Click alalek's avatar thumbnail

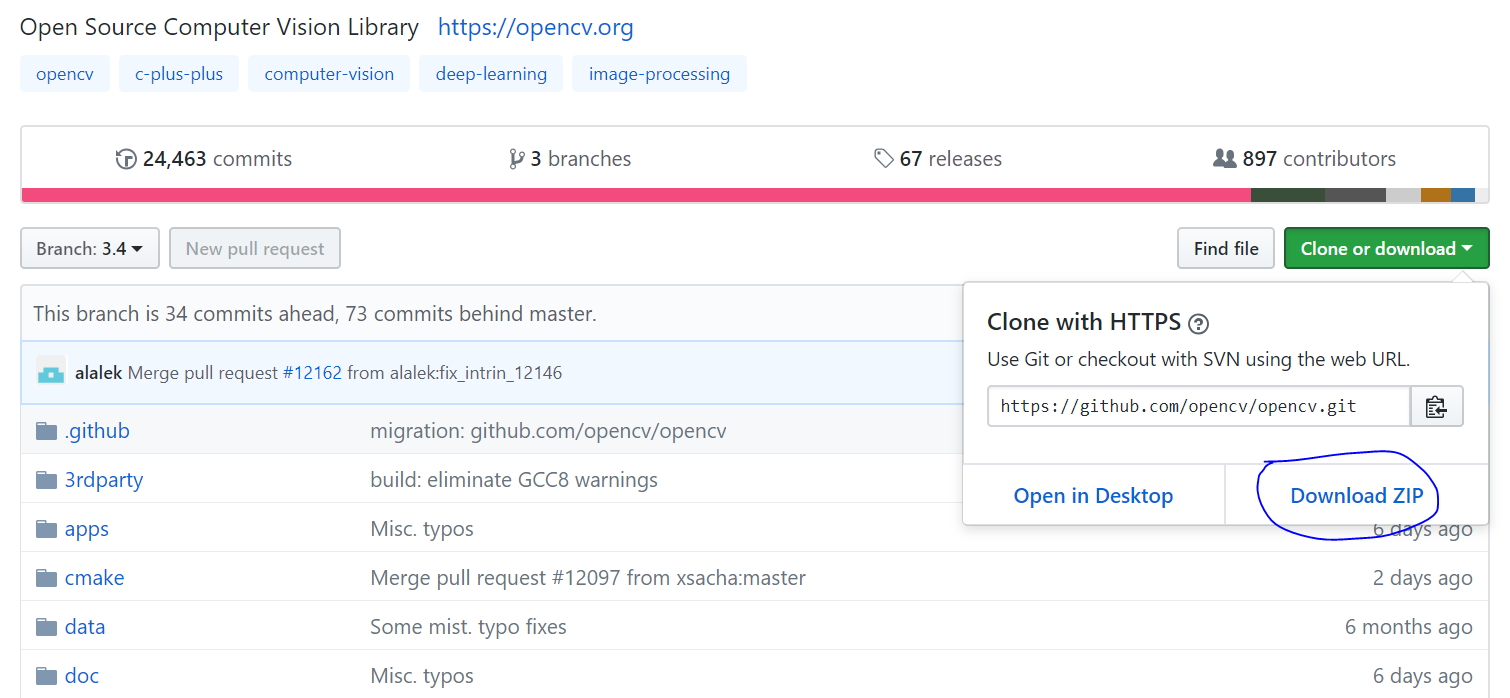51,372
